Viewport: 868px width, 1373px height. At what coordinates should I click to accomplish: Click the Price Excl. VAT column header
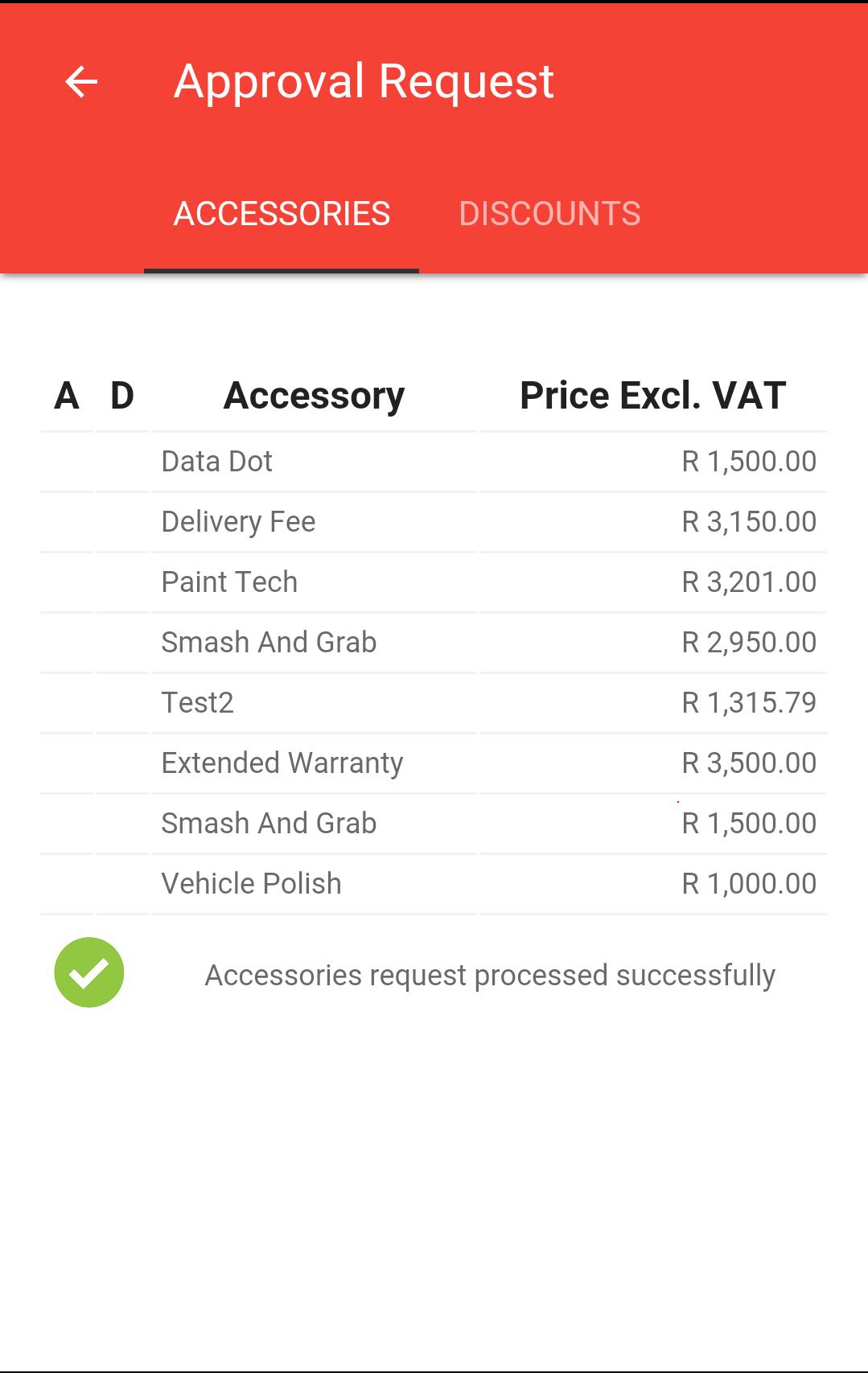pos(652,396)
